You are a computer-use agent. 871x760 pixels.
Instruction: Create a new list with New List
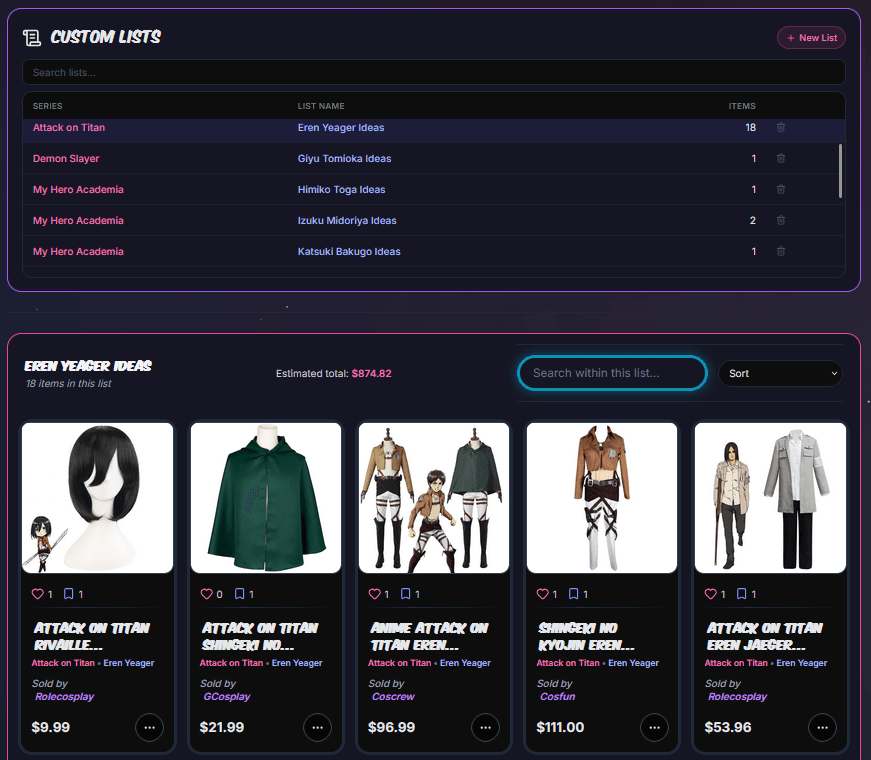[812, 38]
